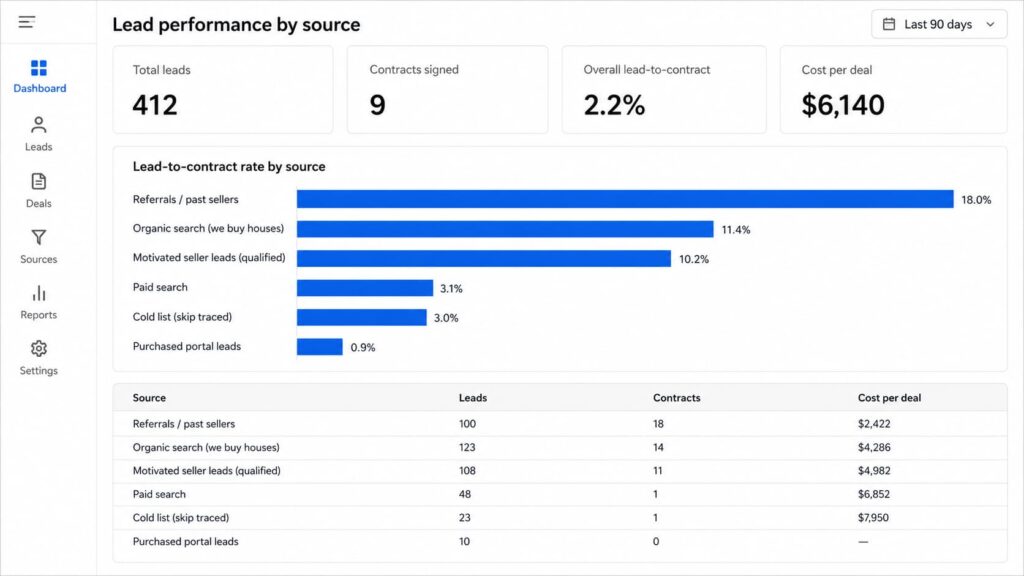The width and height of the screenshot is (1024, 576).
Task: Click the Lead performance by source page title
Action: coord(236,25)
